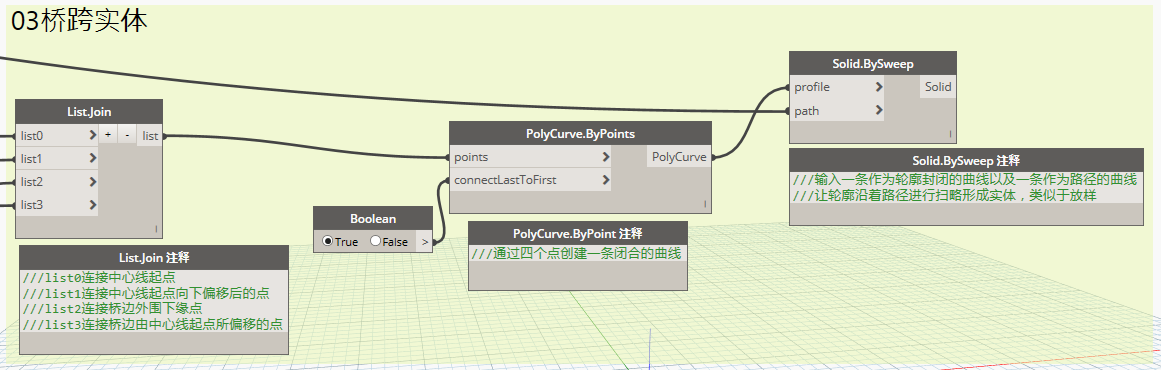Click the list3 input port on List.Join
This screenshot has width=1161, height=370.
point(57,204)
